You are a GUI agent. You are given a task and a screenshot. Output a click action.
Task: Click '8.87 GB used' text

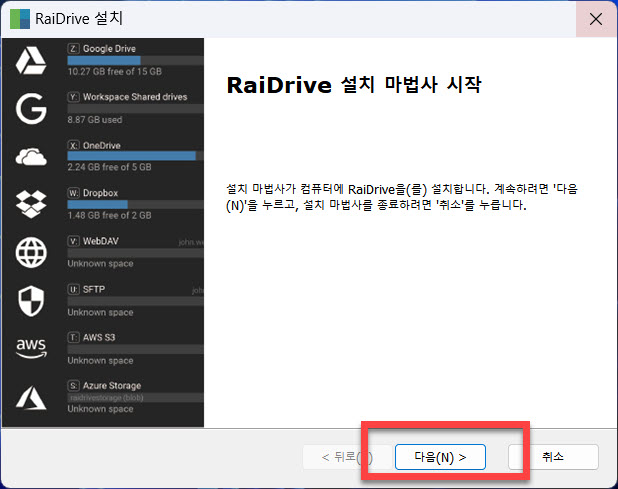click(95, 120)
